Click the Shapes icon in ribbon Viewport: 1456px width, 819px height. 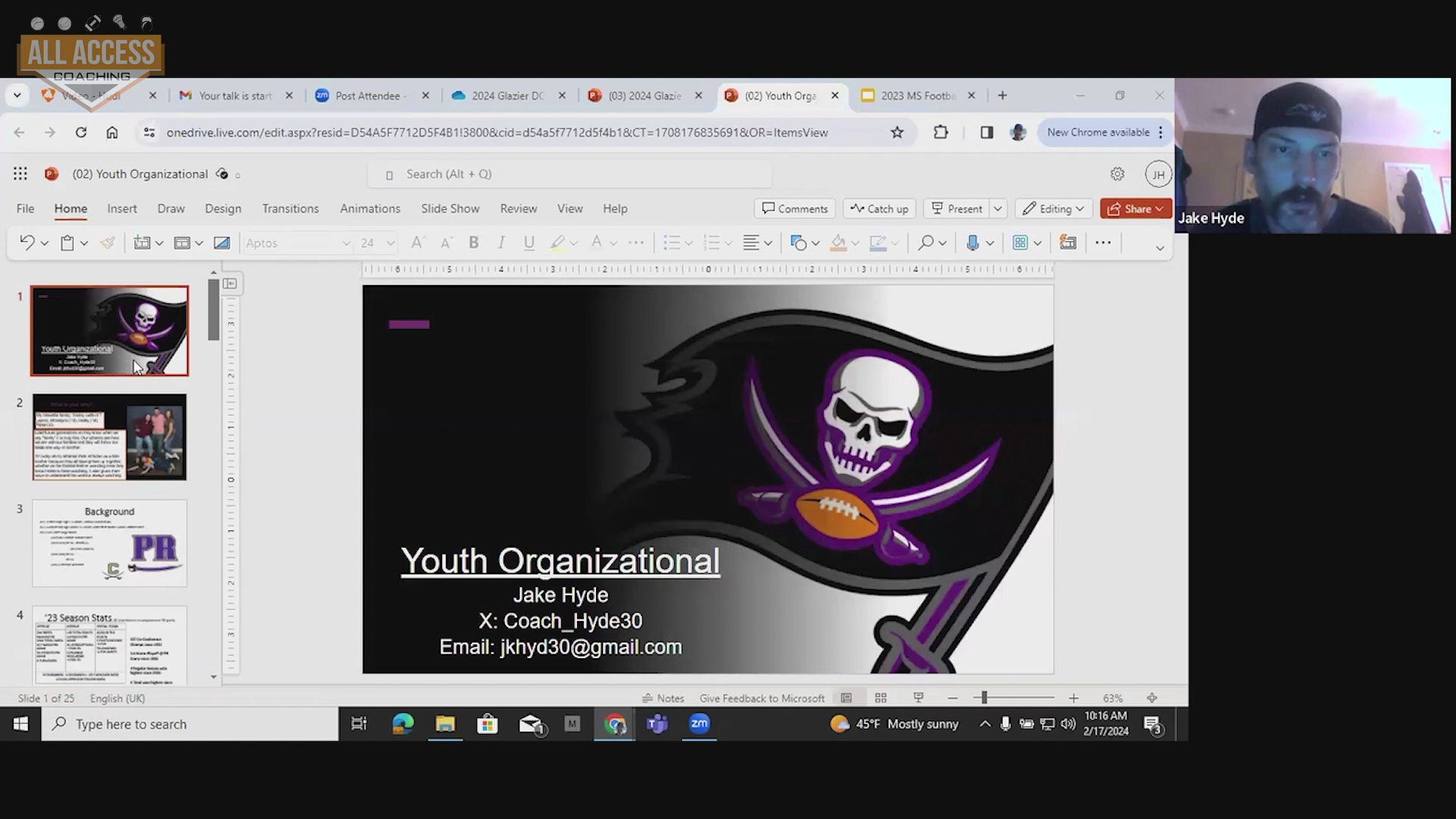pyautogui.click(x=798, y=243)
